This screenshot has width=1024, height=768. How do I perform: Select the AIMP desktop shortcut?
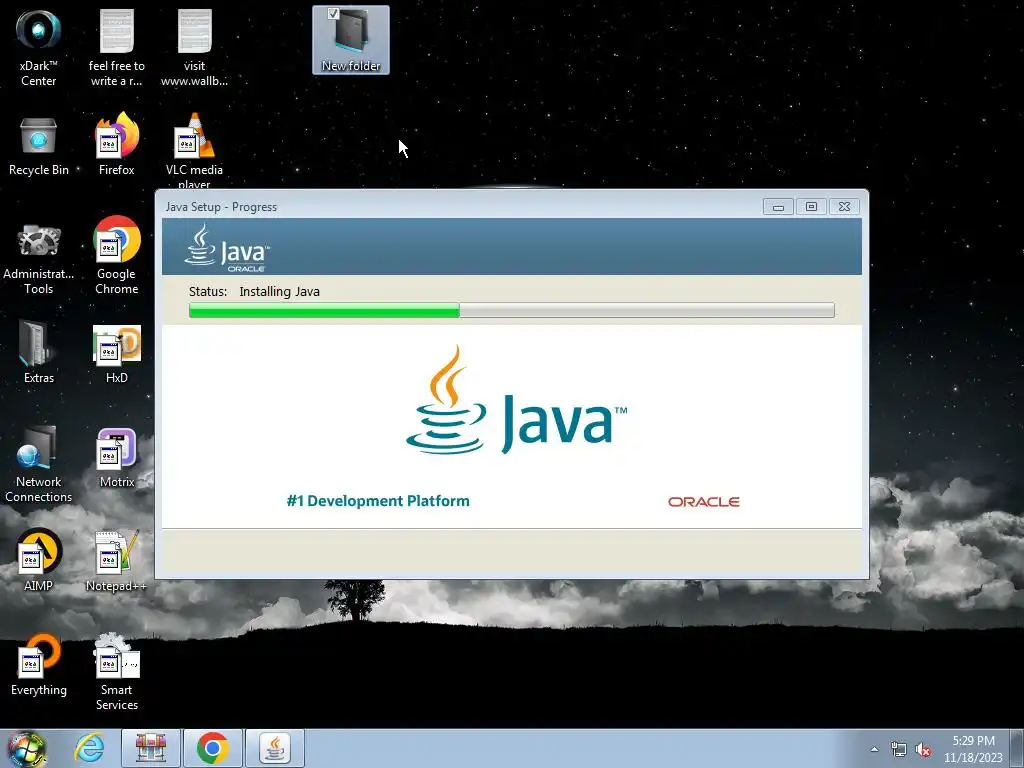[39, 560]
